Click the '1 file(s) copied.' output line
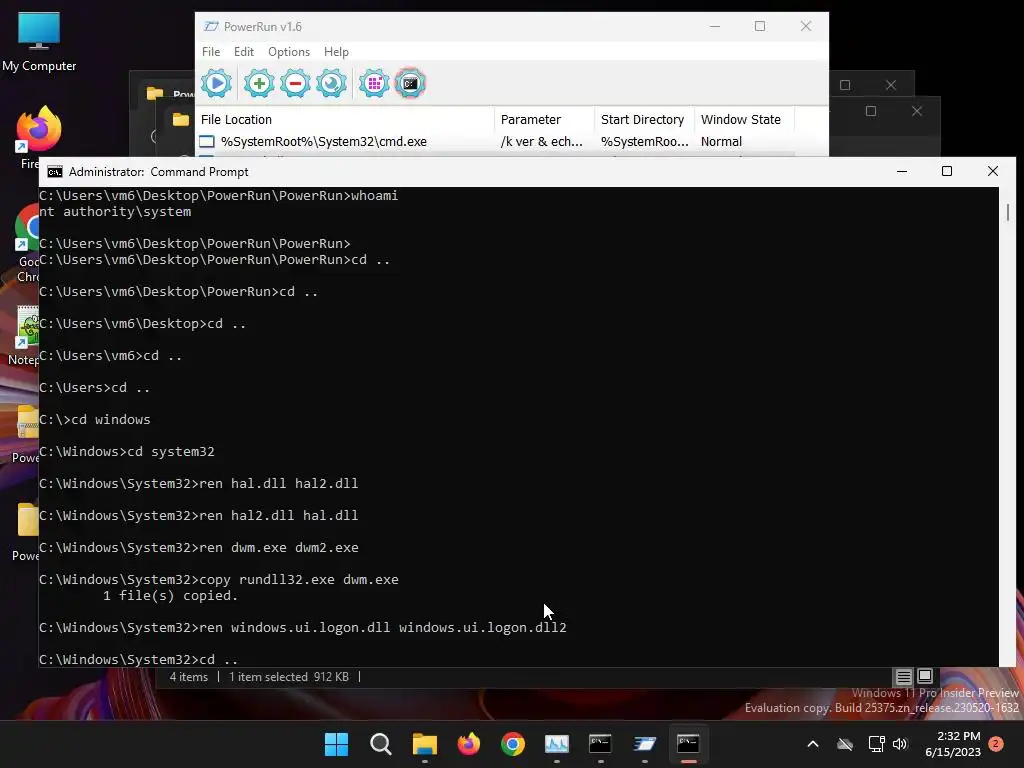Screen dimensions: 1024x768 pyautogui.click(x=170, y=596)
